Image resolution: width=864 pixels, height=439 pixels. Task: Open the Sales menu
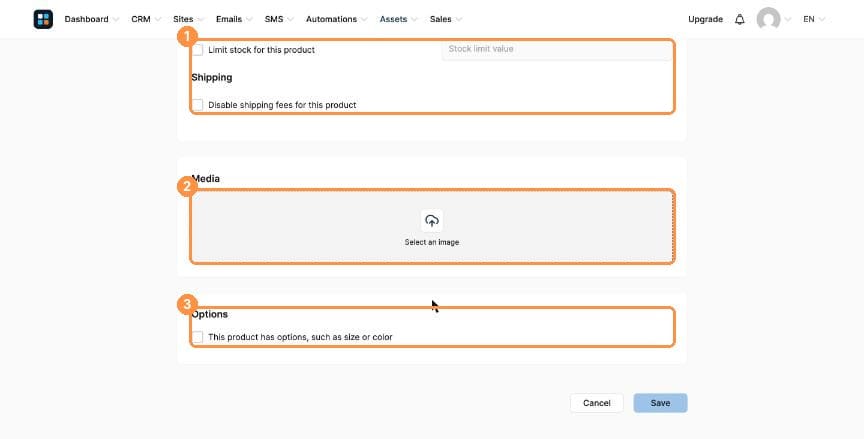click(441, 19)
